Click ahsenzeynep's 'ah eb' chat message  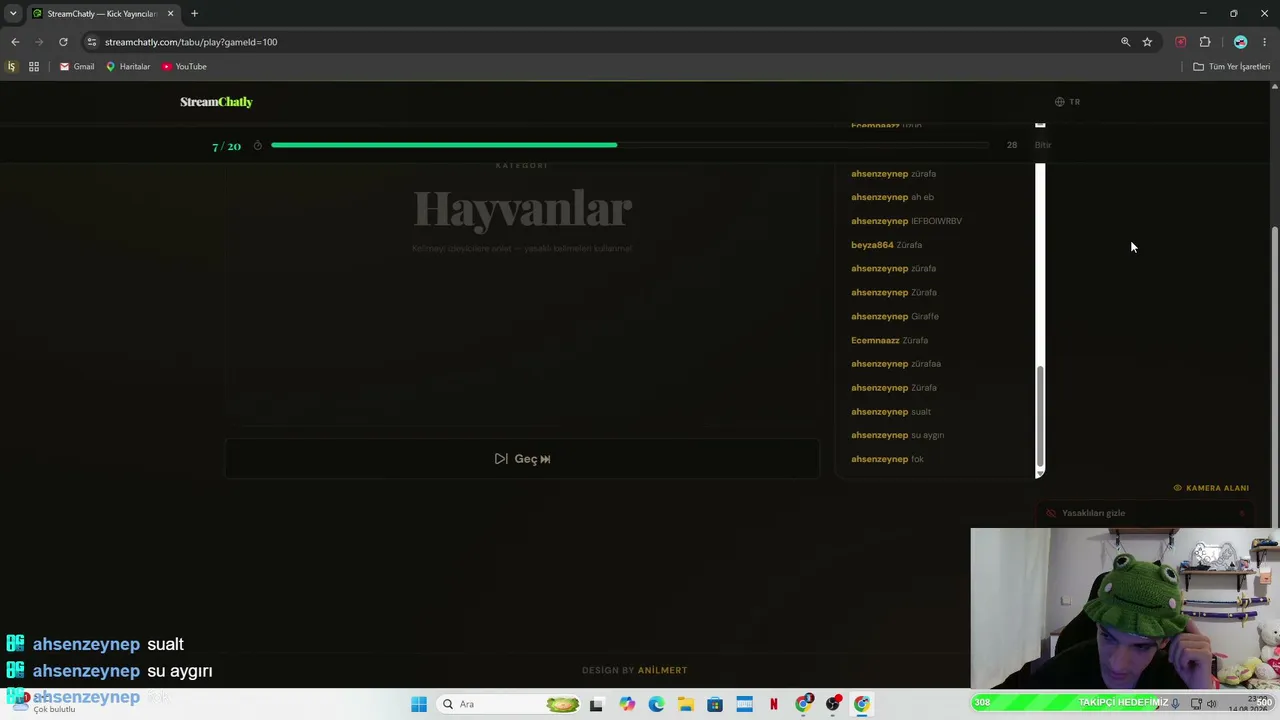[892, 197]
